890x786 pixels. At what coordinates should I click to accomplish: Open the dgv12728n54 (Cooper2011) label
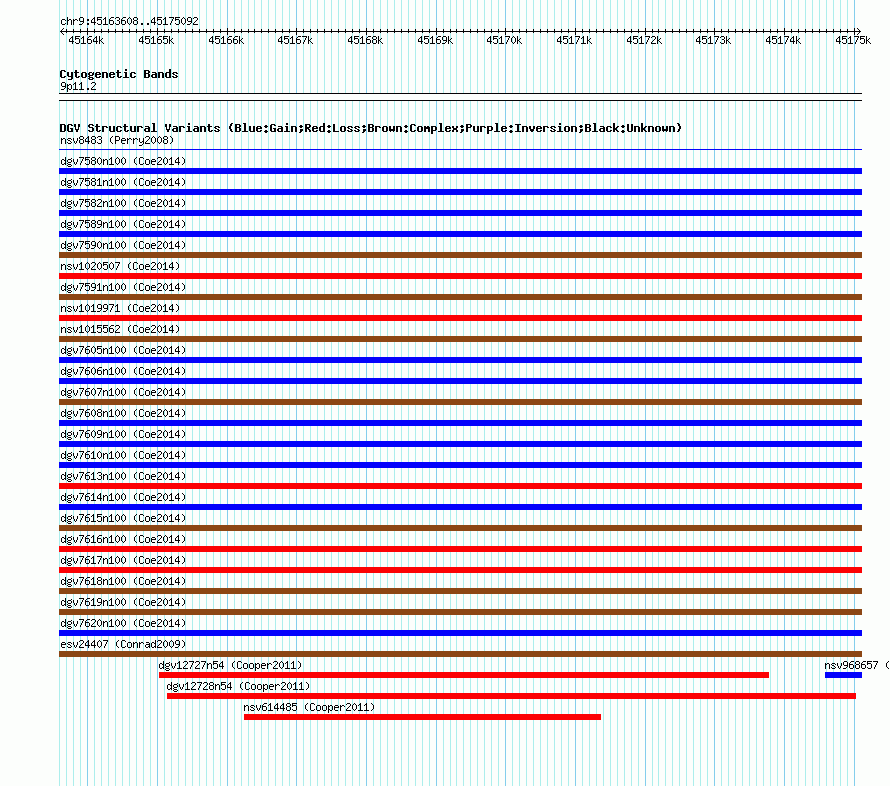coord(238,686)
